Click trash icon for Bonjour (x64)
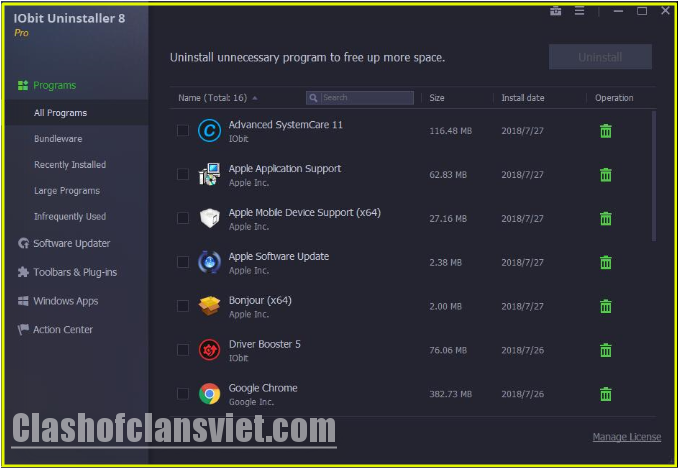 (605, 306)
